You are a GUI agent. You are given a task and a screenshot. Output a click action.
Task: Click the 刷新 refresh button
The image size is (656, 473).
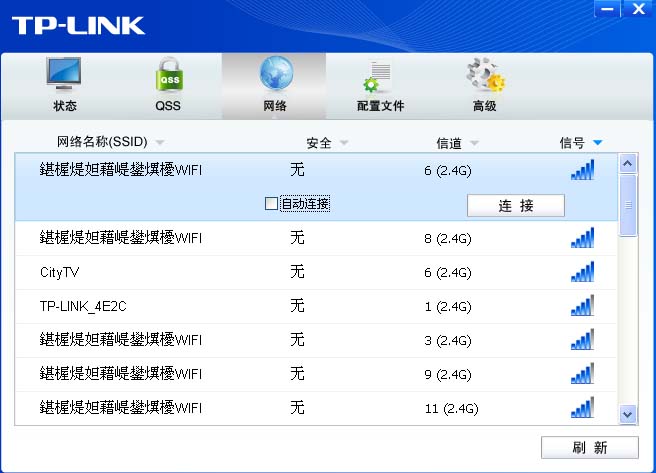[589, 447]
